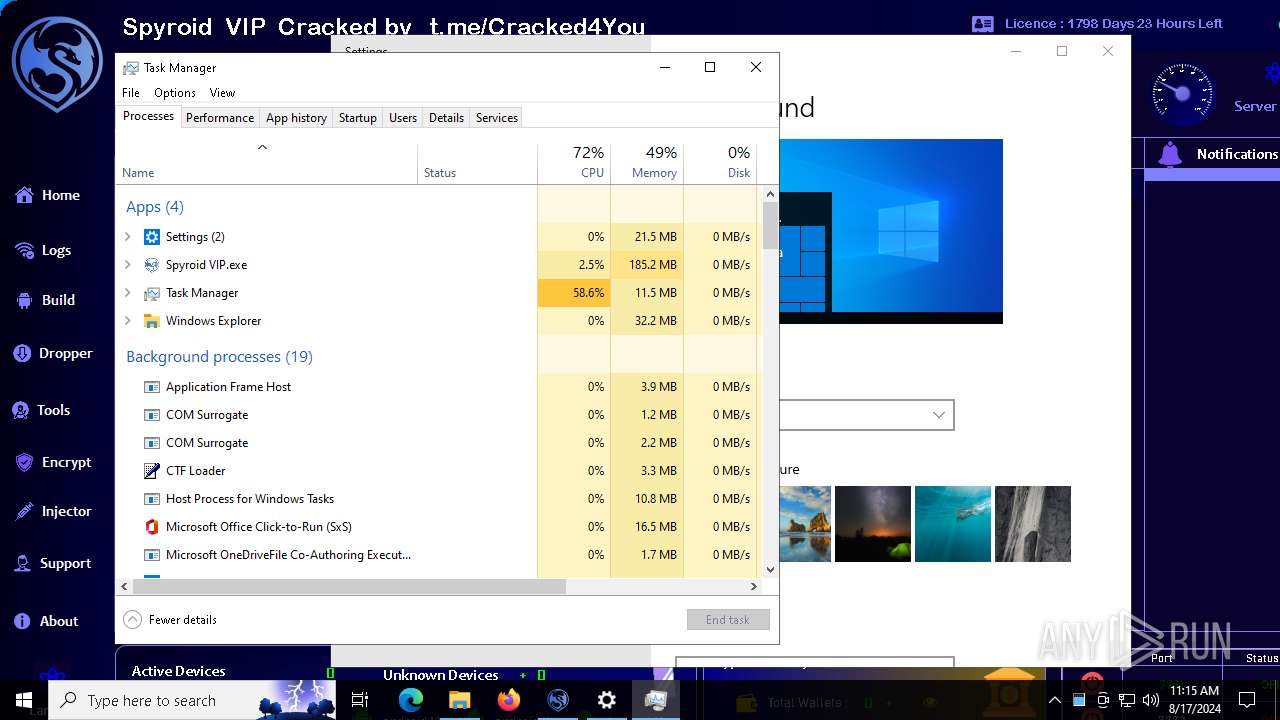The image size is (1280, 720).
Task: Open the Action Center notification icon
Action: click(1246, 700)
